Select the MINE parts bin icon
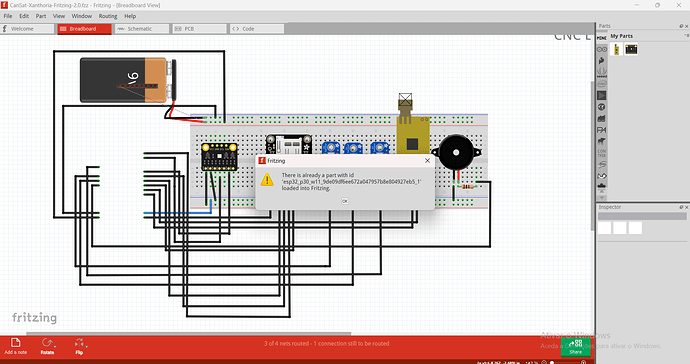The height and width of the screenshot is (364, 690). [x=602, y=38]
